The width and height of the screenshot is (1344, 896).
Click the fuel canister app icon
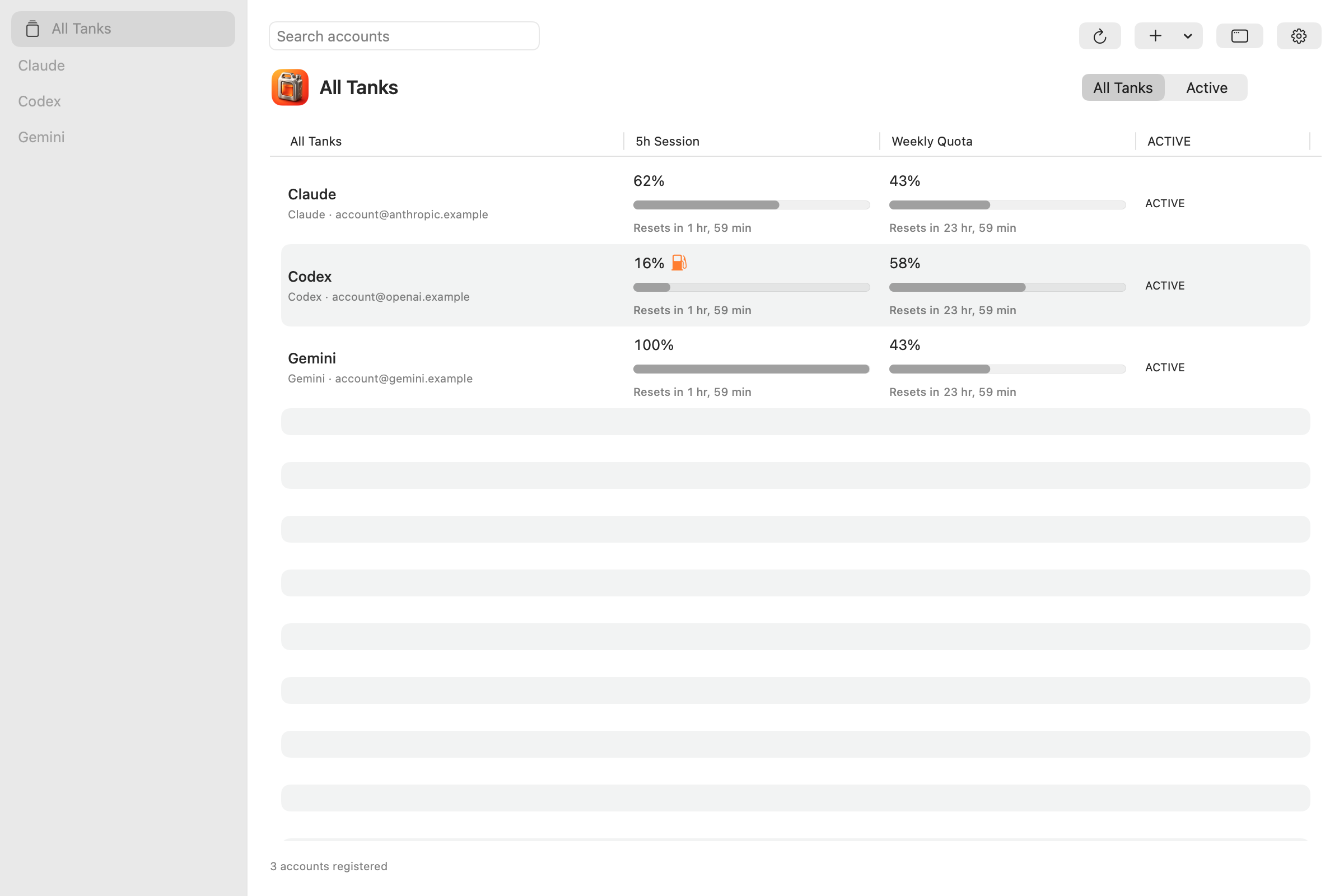coord(290,87)
